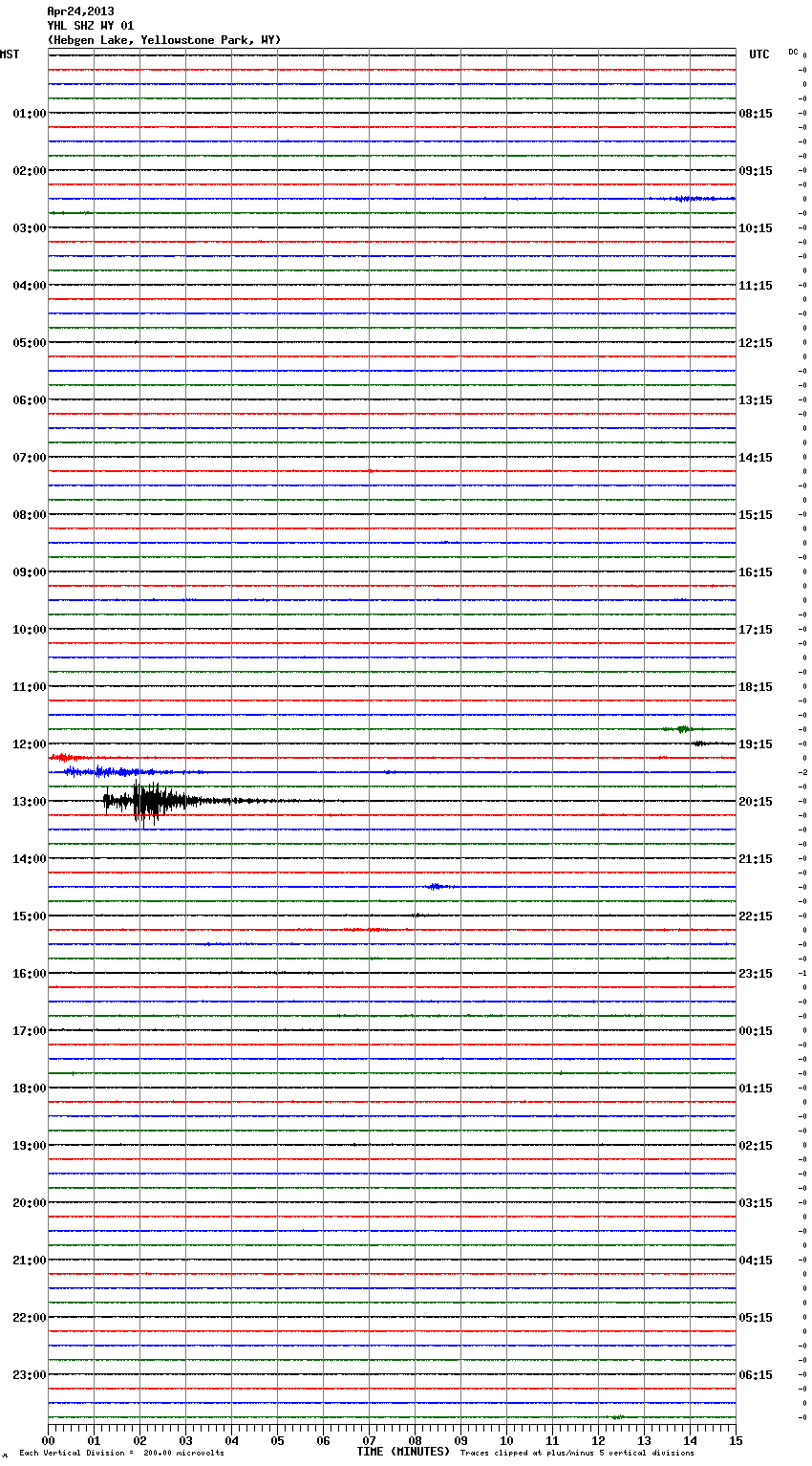
Task: Click the 20:15 UTC time label
Action: [756, 802]
